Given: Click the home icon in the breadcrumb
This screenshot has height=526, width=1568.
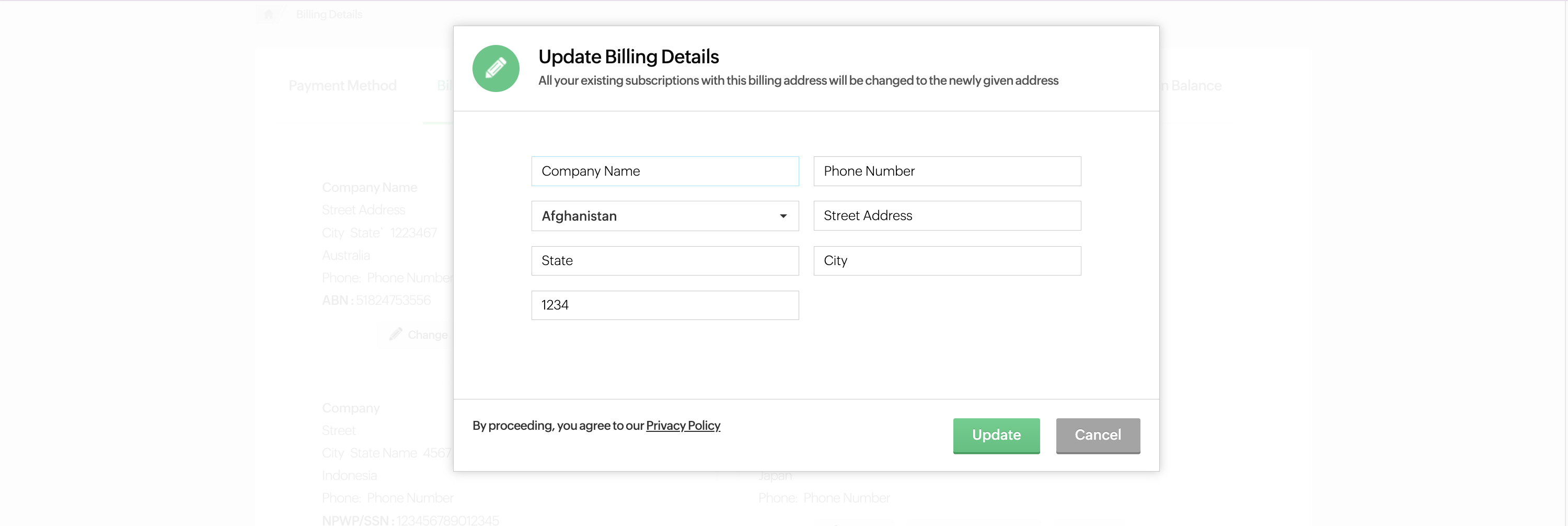Looking at the screenshot, I should (269, 14).
